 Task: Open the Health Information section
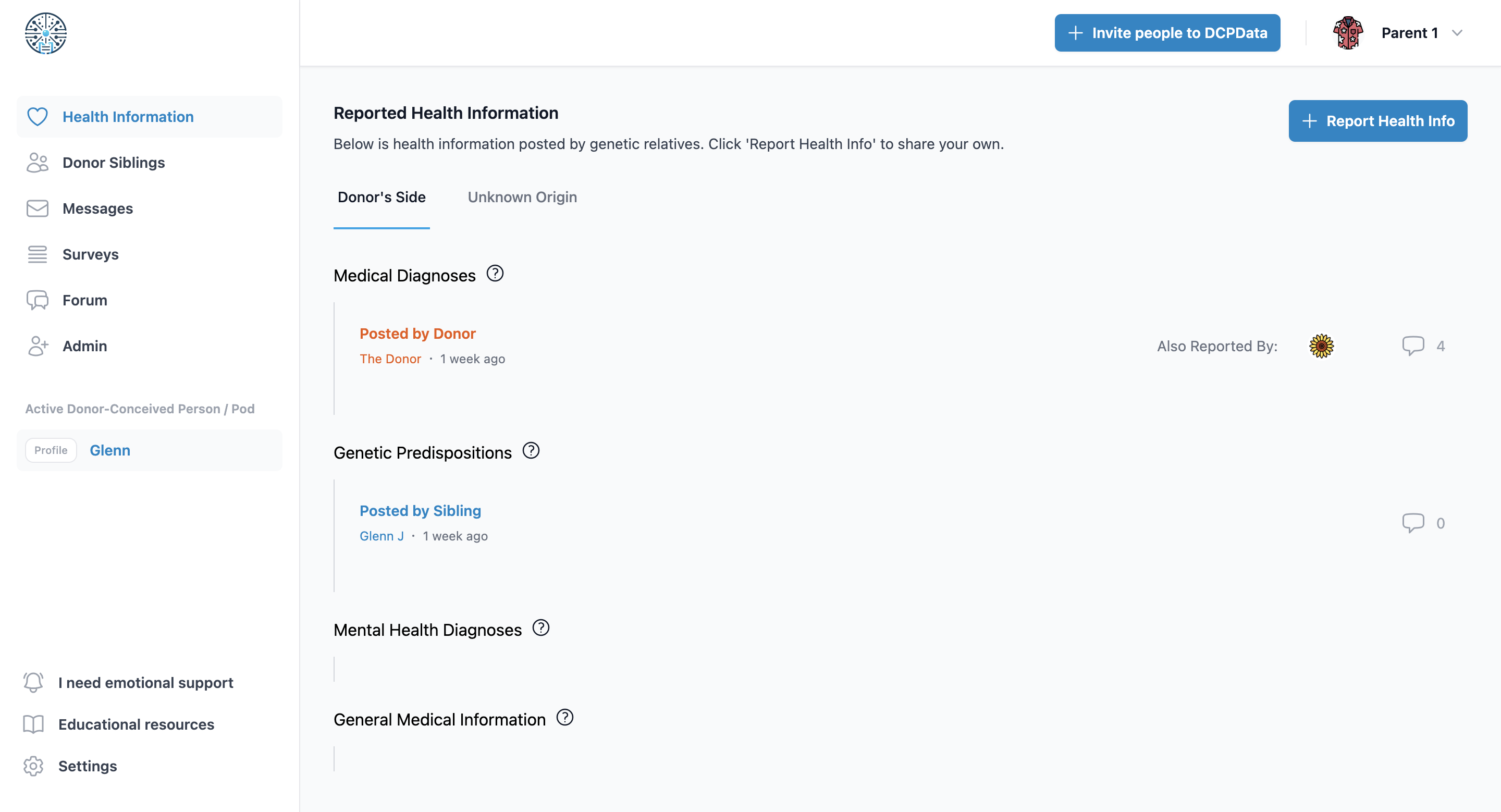pyautogui.click(x=128, y=117)
